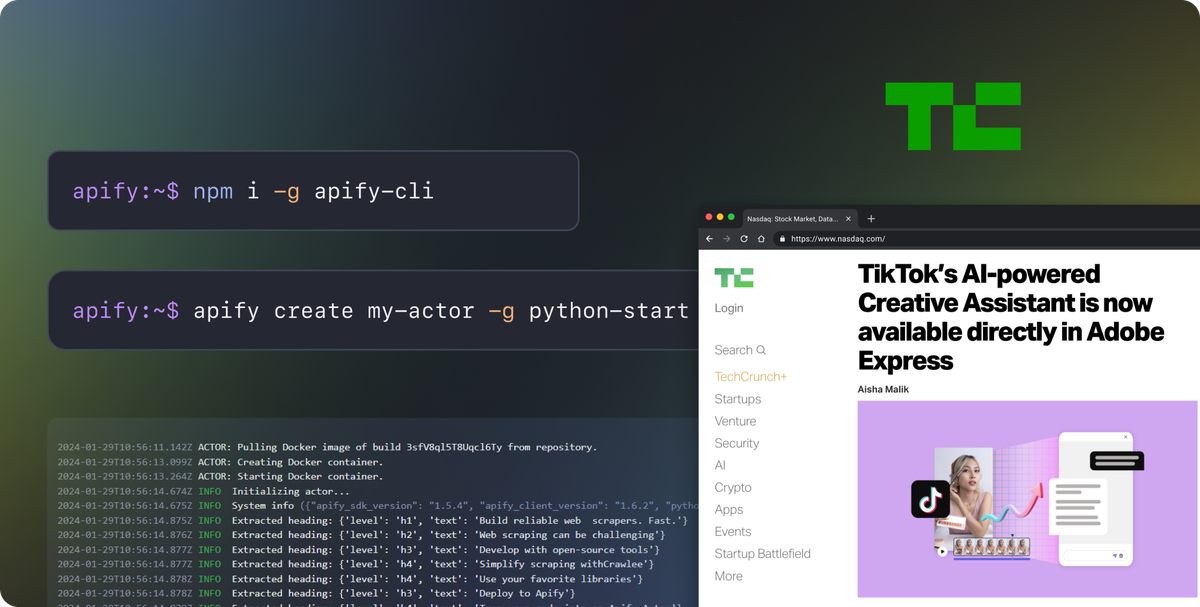
Task: Click the Login link
Action: 728,308
